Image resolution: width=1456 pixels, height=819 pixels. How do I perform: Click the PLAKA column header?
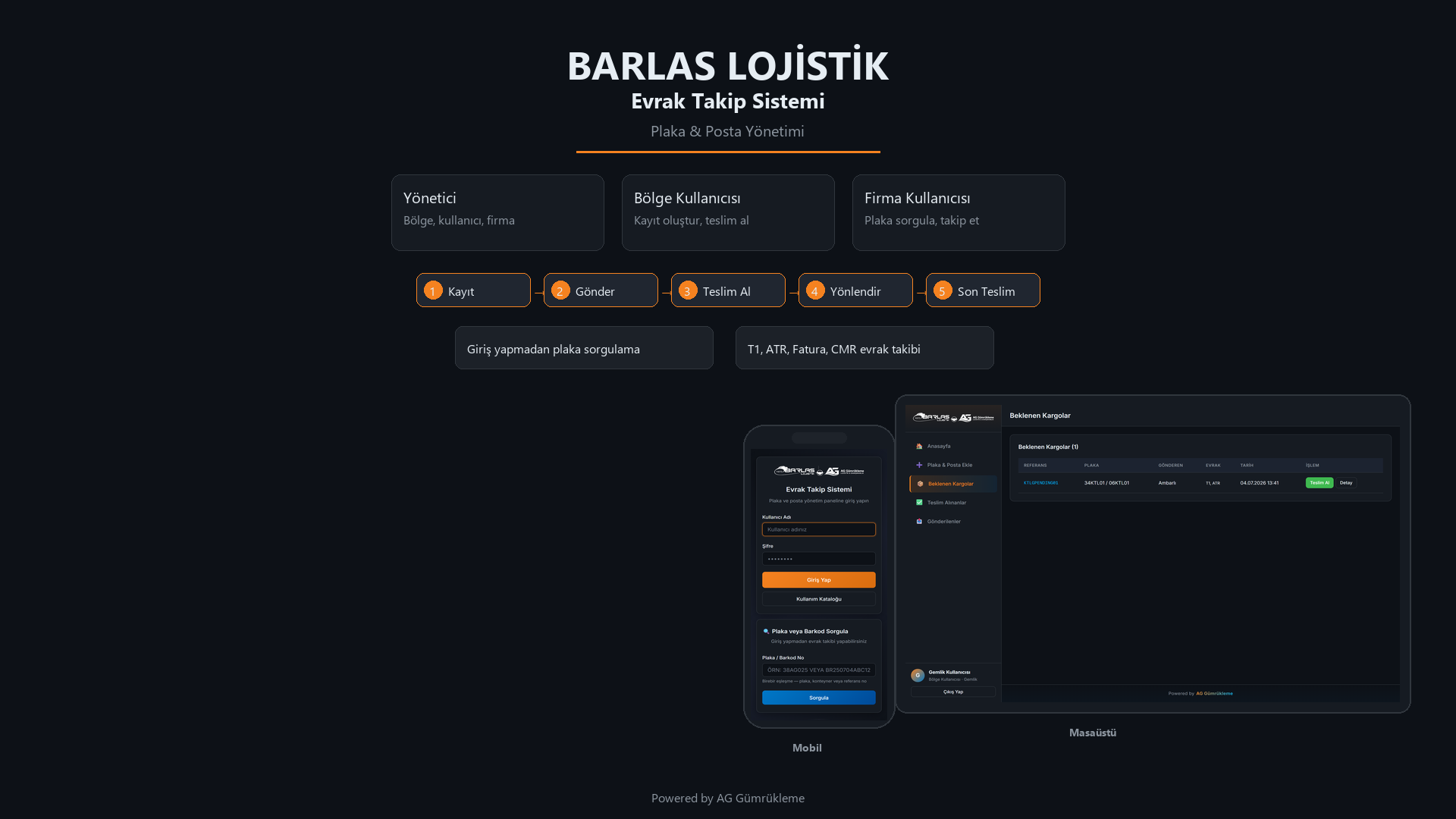(x=1091, y=466)
